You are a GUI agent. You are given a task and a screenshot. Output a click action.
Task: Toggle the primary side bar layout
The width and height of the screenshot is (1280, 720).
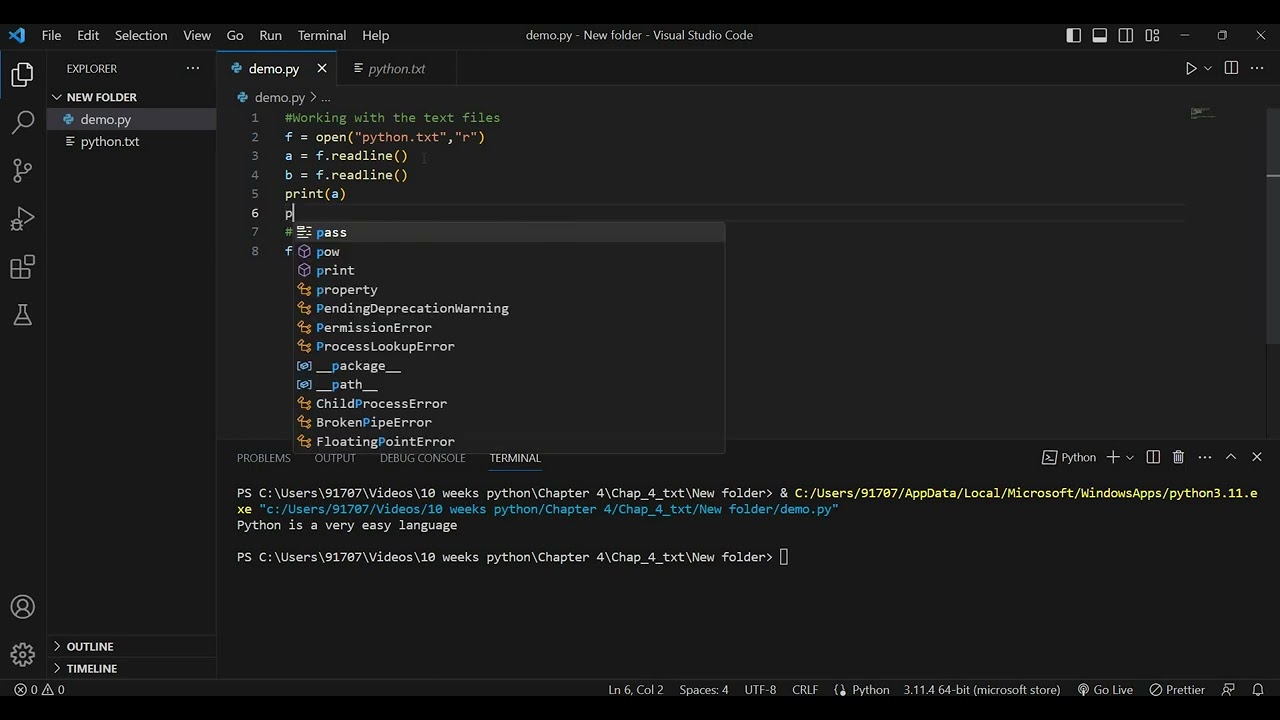(1073, 35)
